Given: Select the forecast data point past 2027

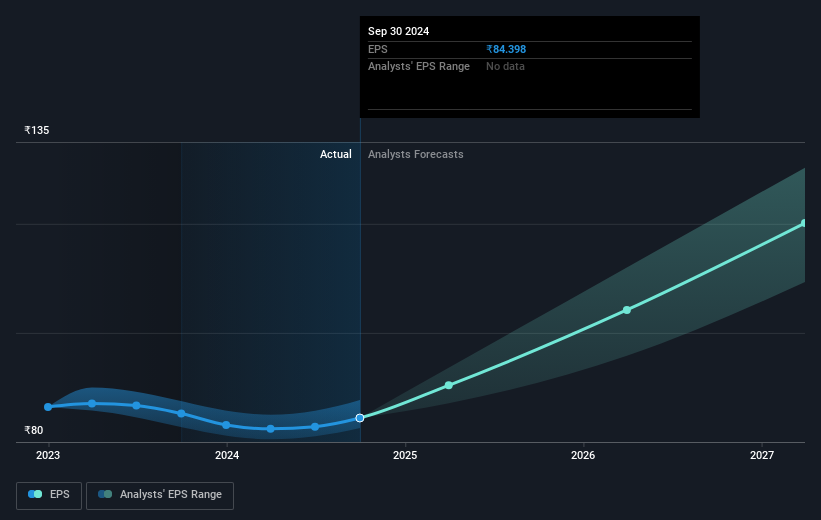Looking at the screenshot, I should click(804, 224).
